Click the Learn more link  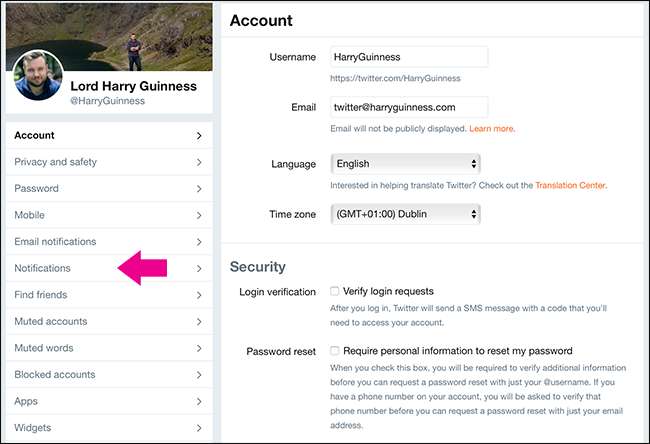[x=491, y=129]
